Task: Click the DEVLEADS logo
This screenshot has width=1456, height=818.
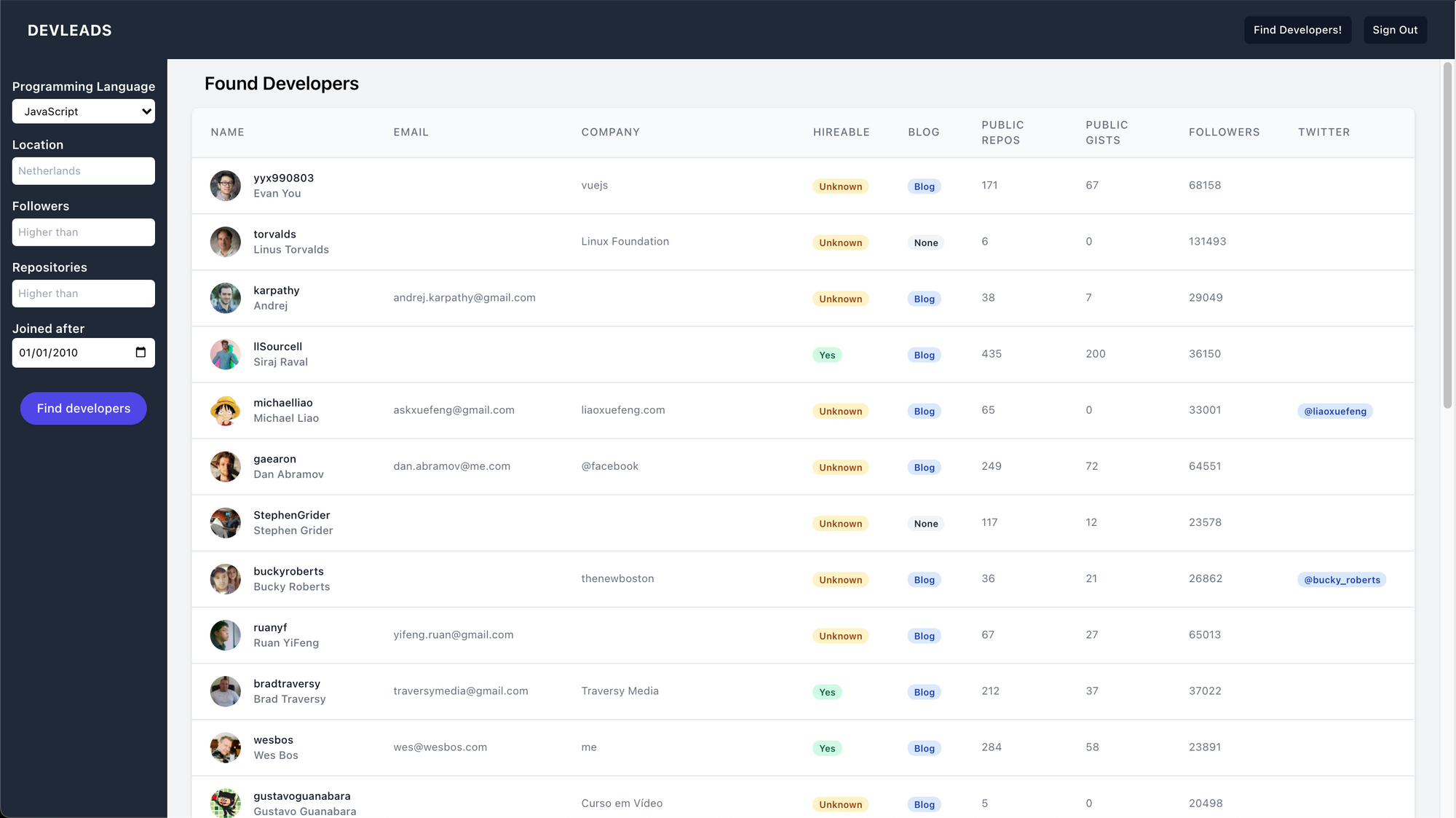Action: (69, 30)
